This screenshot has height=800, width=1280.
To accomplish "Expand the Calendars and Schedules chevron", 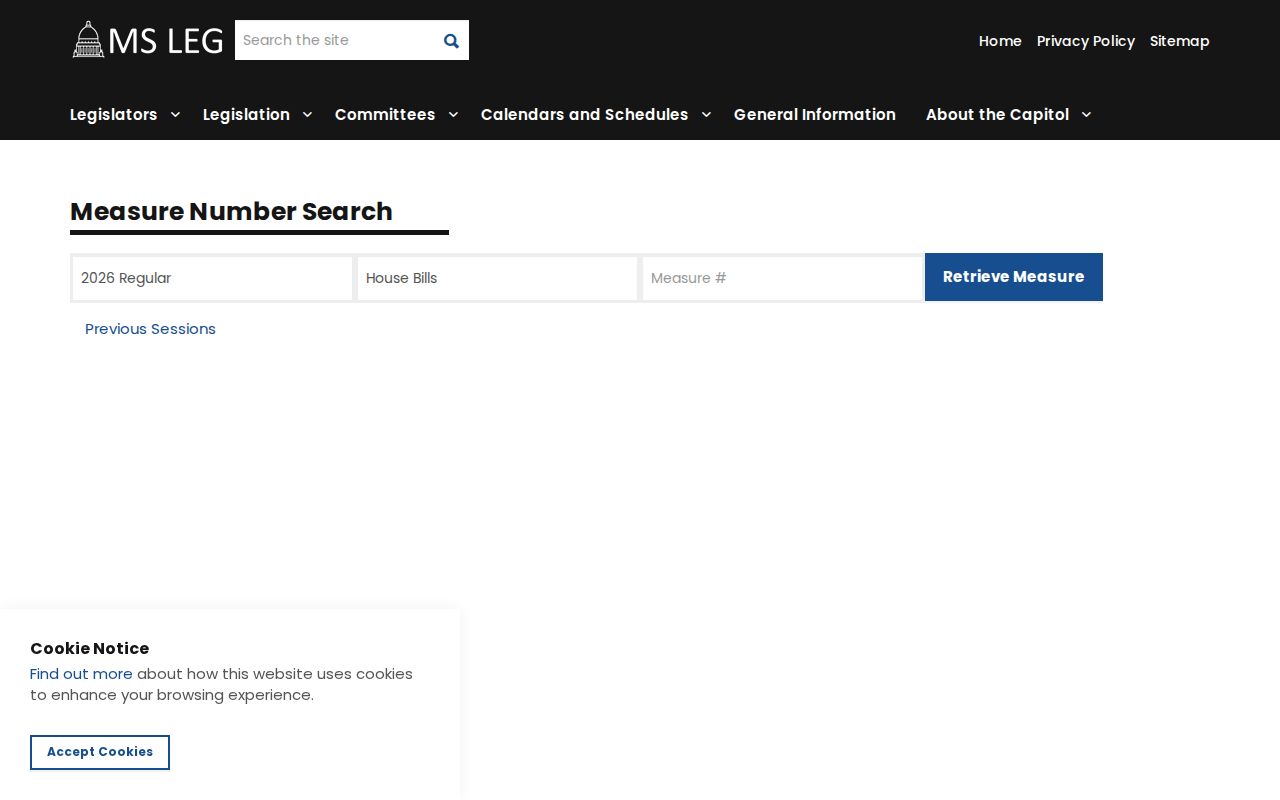I will (x=706, y=114).
